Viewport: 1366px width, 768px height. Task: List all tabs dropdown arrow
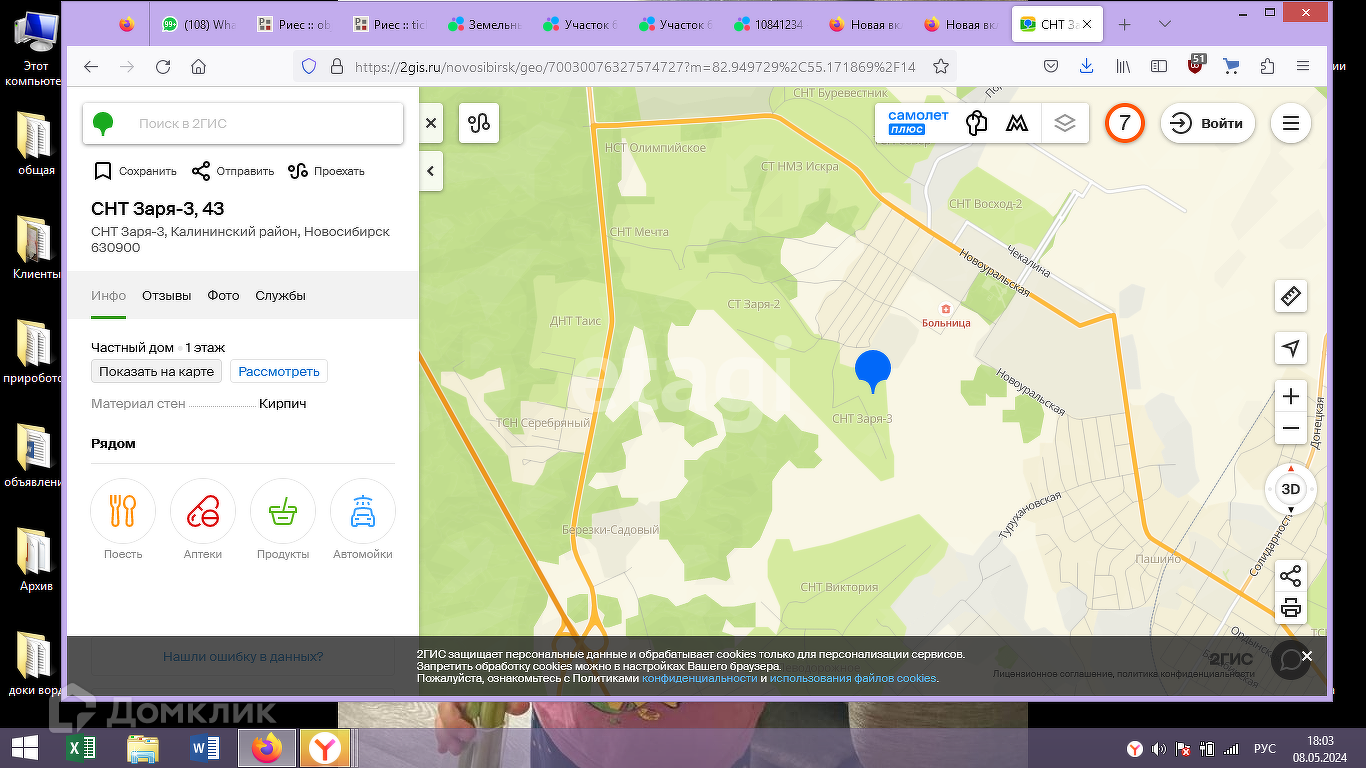coord(1164,24)
